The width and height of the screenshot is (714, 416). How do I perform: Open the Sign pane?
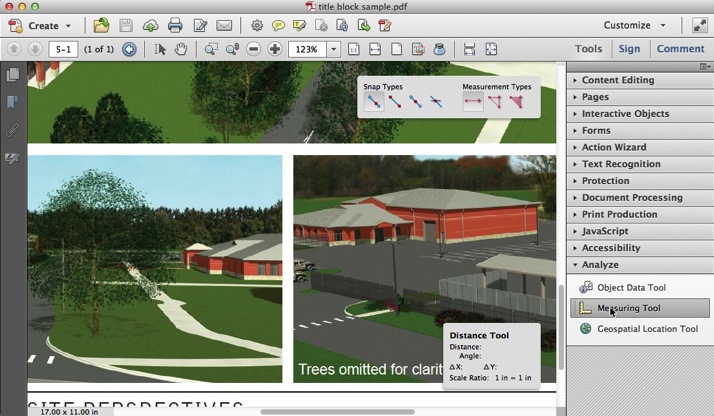pyautogui.click(x=629, y=48)
